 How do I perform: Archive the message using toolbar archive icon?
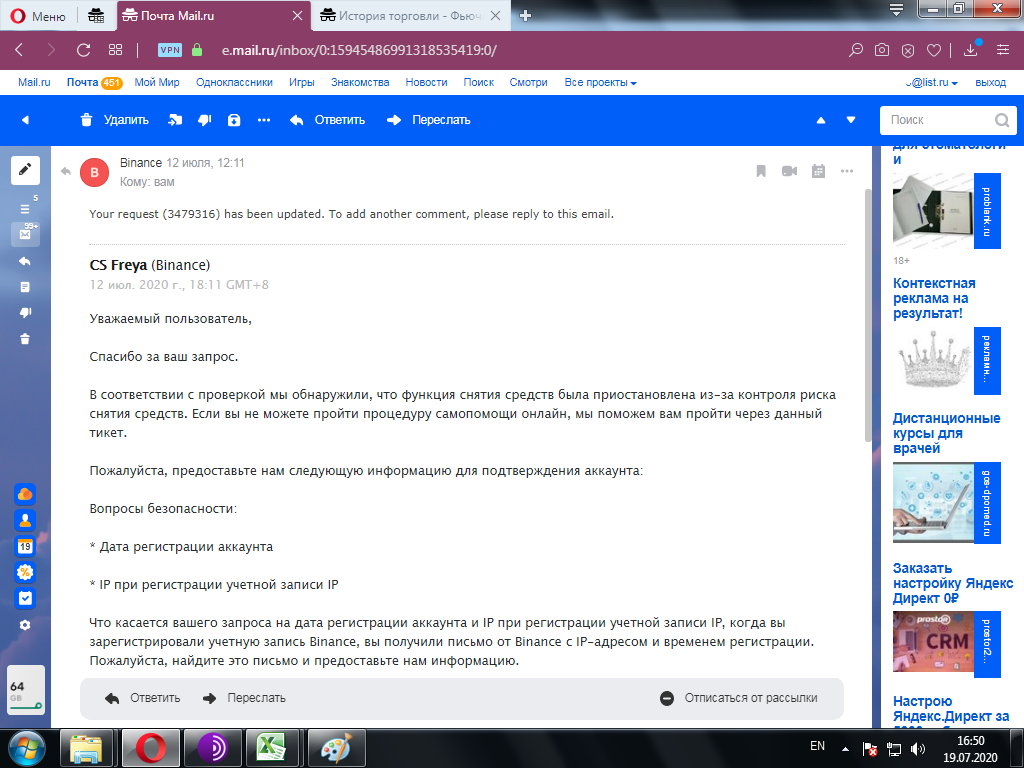pos(234,120)
